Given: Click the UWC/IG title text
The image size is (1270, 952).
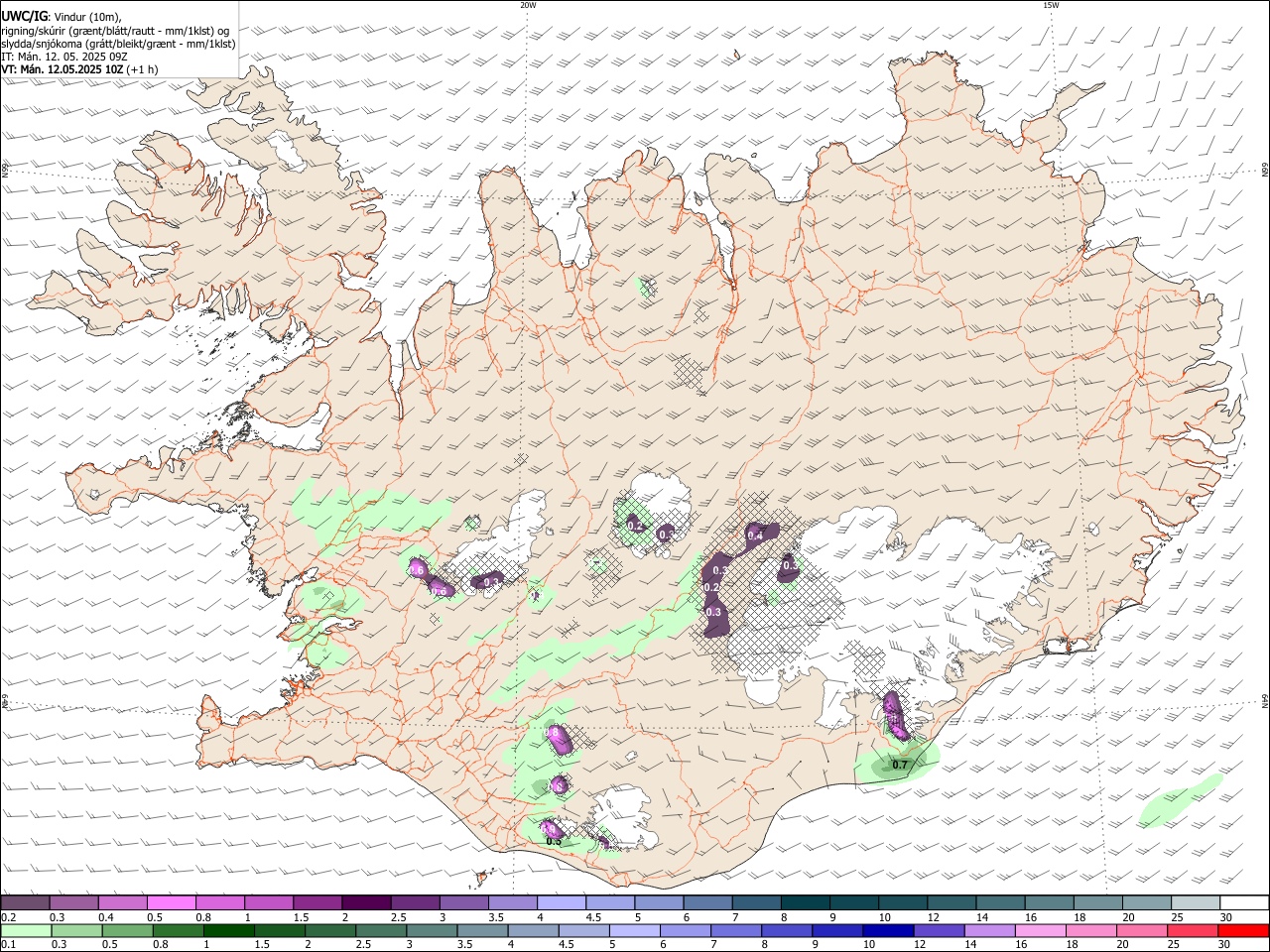Looking at the screenshot, I should 24,15.
